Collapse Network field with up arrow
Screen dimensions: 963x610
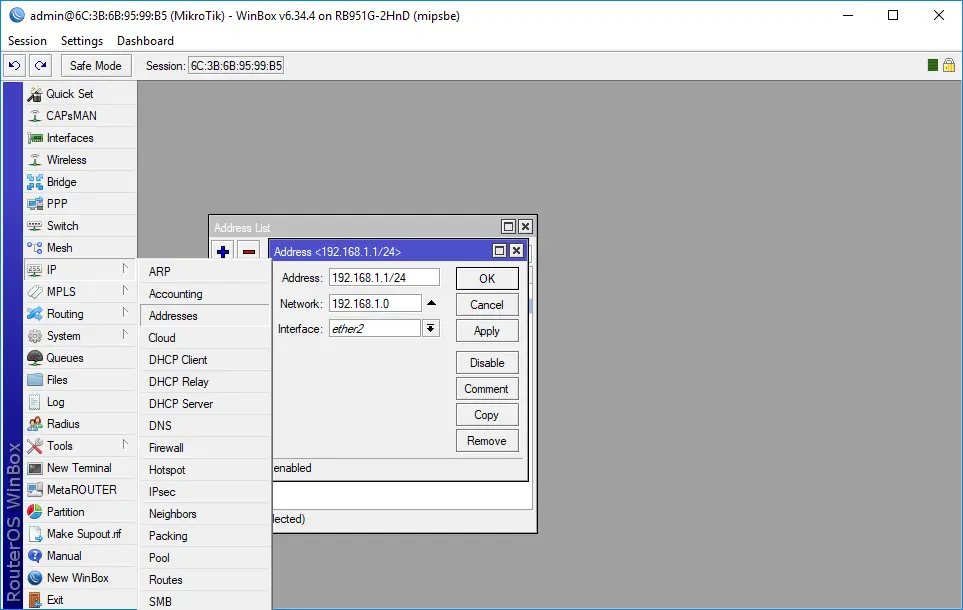[431, 303]
